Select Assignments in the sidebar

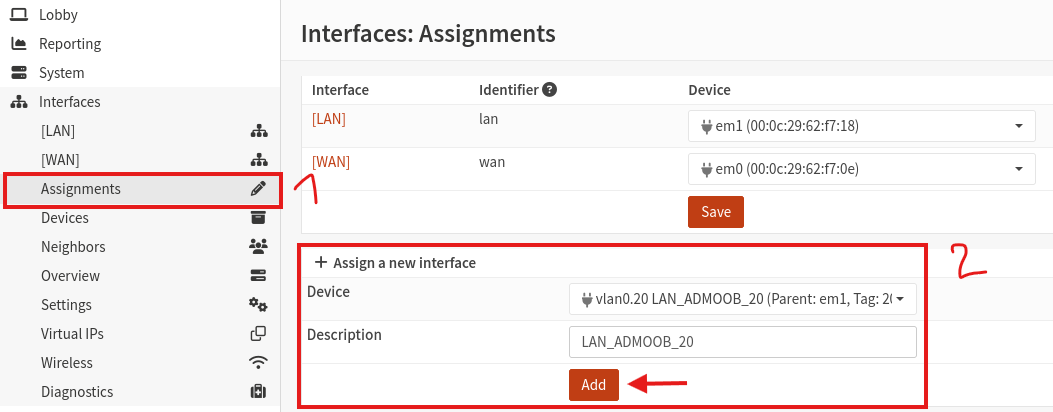pos(81,189)
